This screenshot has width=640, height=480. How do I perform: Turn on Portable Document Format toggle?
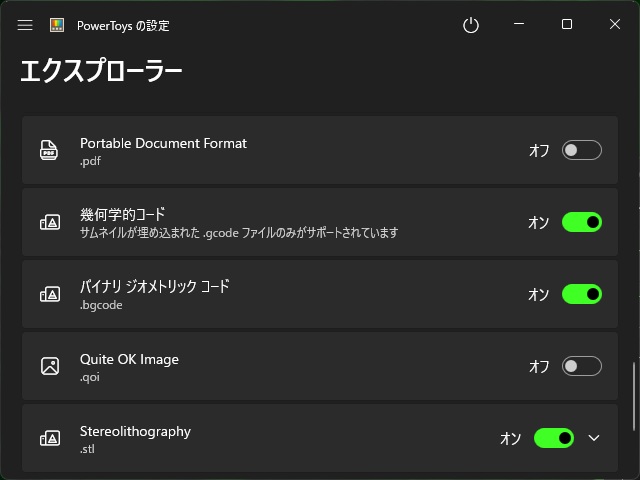click(582, 150)
